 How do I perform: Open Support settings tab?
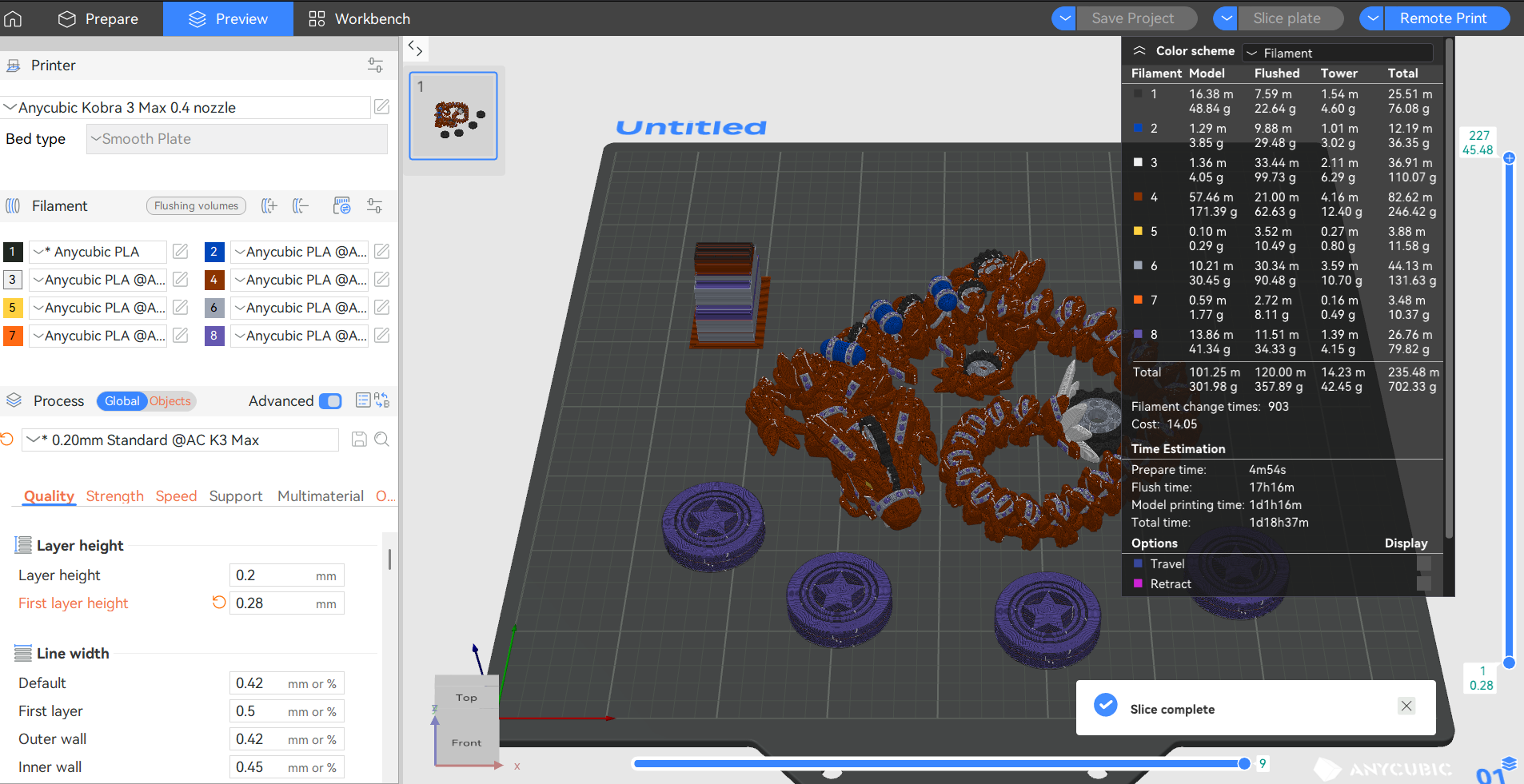click(236, 496)
